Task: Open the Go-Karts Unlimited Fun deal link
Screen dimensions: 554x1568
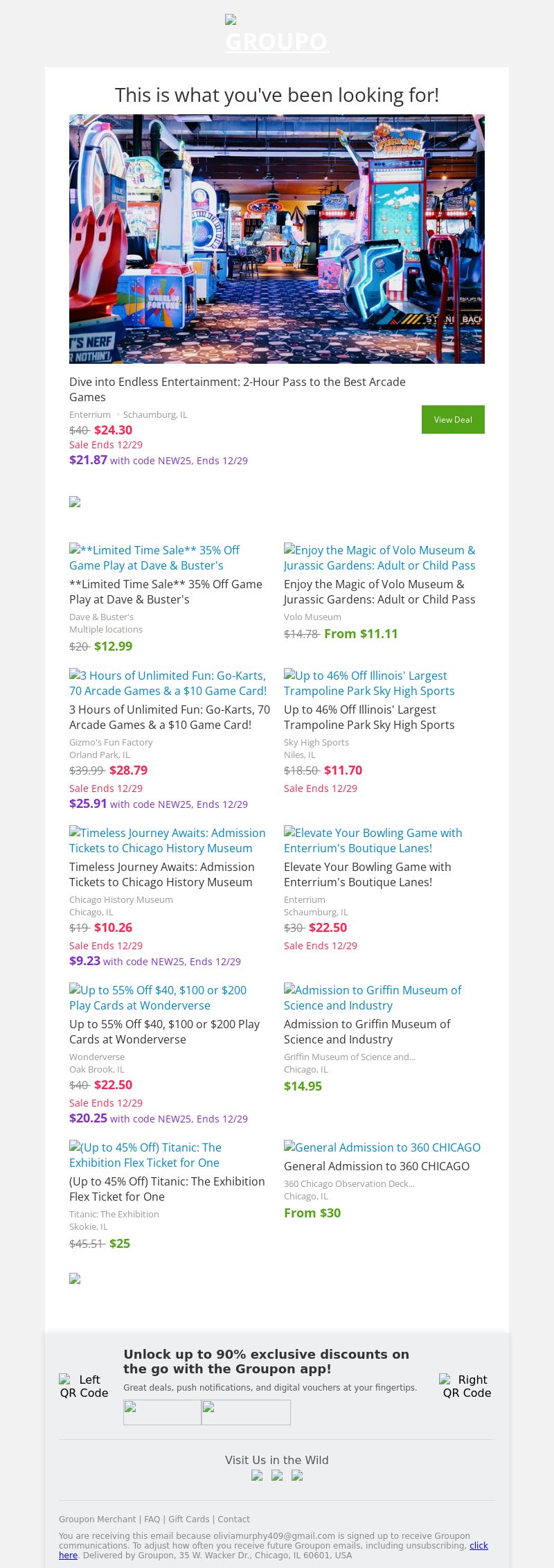Action: [168, 683]
